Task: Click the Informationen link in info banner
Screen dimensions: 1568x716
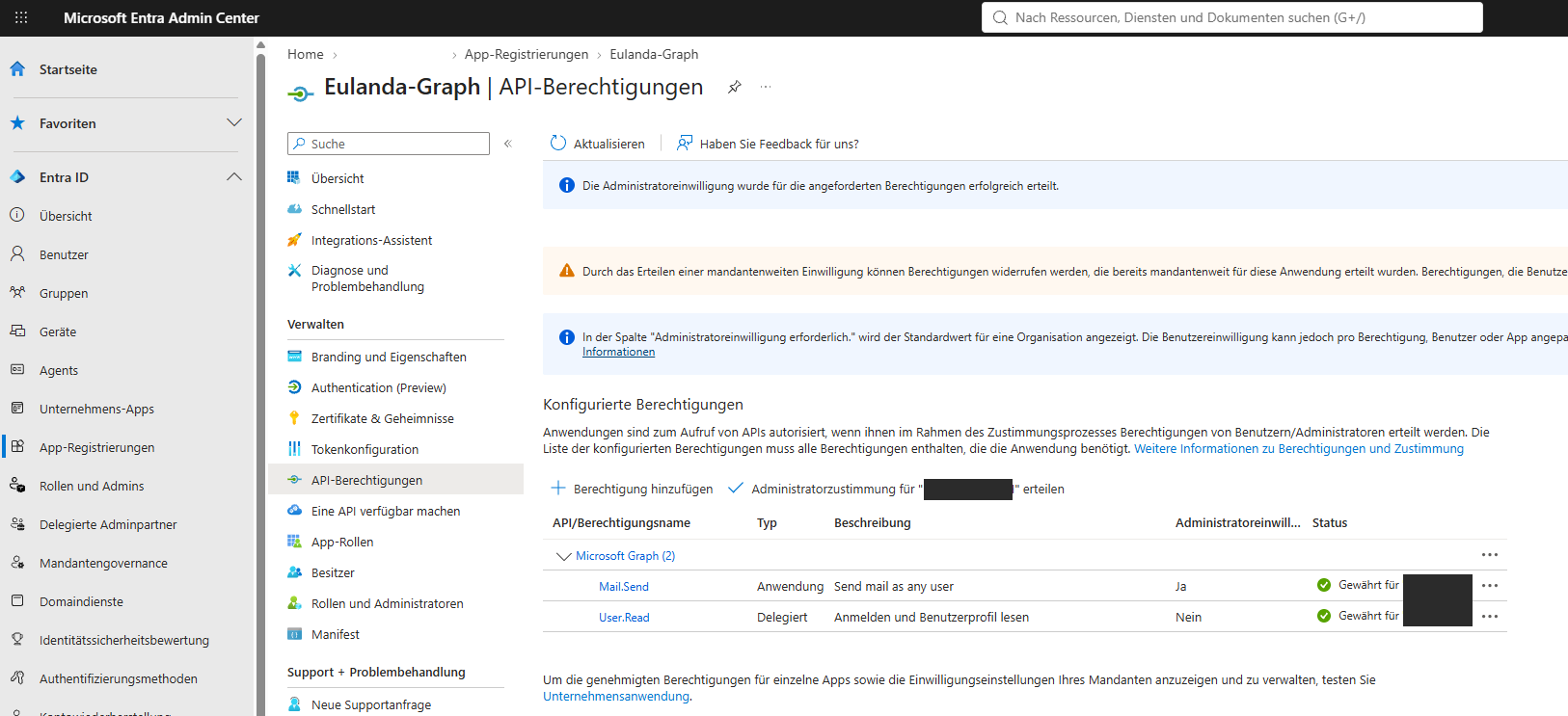Action: [x=618, y=352]
